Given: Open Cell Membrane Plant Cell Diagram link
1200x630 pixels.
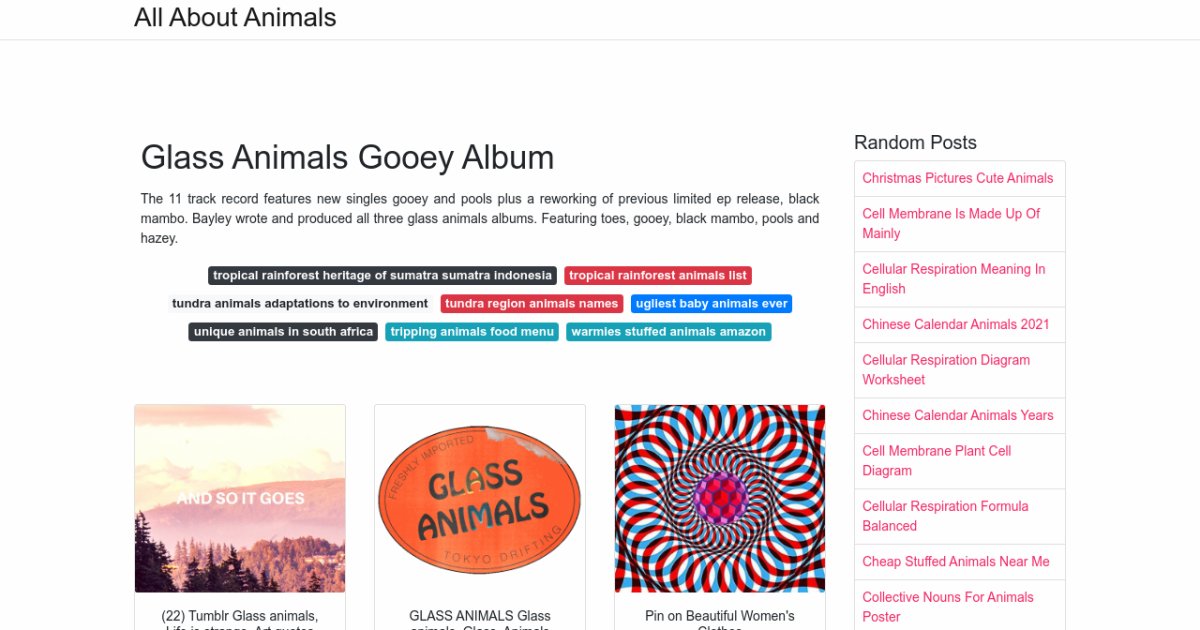Looking at the screenshot, I should (936, 460).
